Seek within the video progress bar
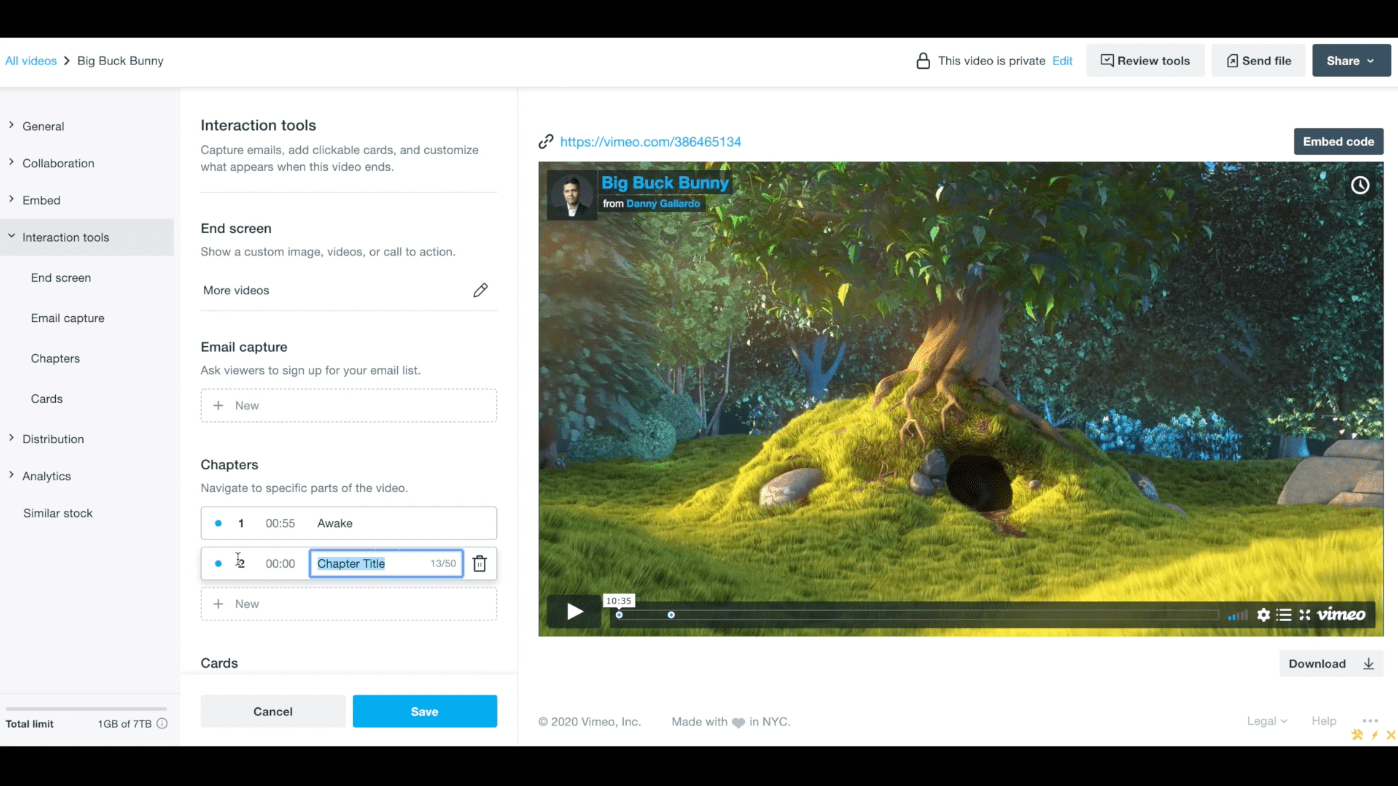1398x786 pixels. click(918, 615)
